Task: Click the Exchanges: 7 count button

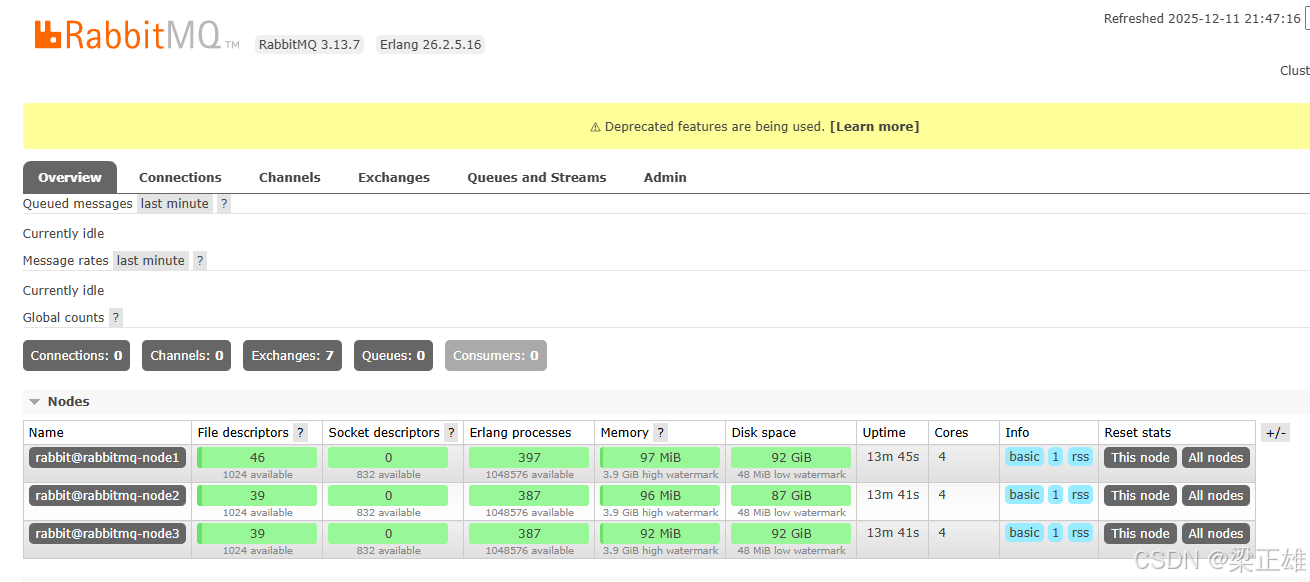Action: click(x=292, y=355)
